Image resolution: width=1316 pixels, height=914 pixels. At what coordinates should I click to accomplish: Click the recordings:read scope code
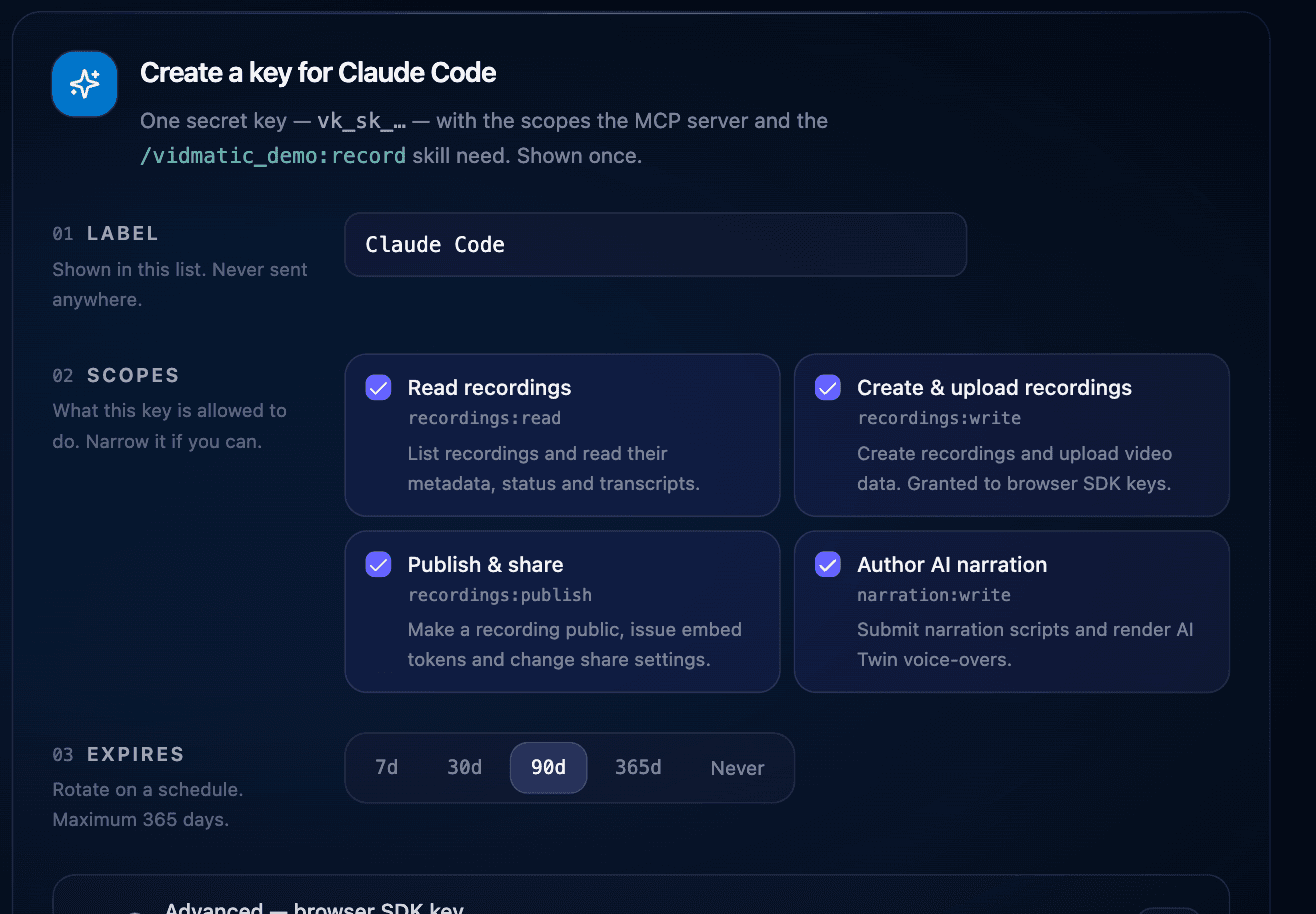tap(484, 418)
